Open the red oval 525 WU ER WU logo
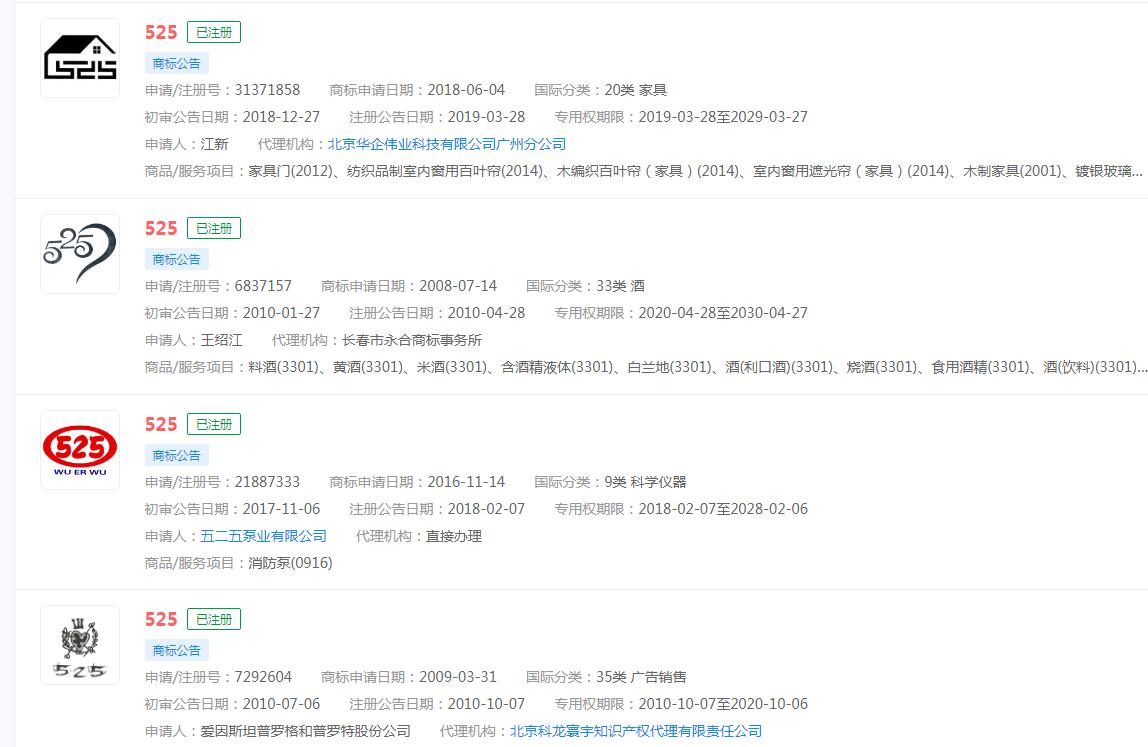The image size is (1148, 747). (80, 450)
